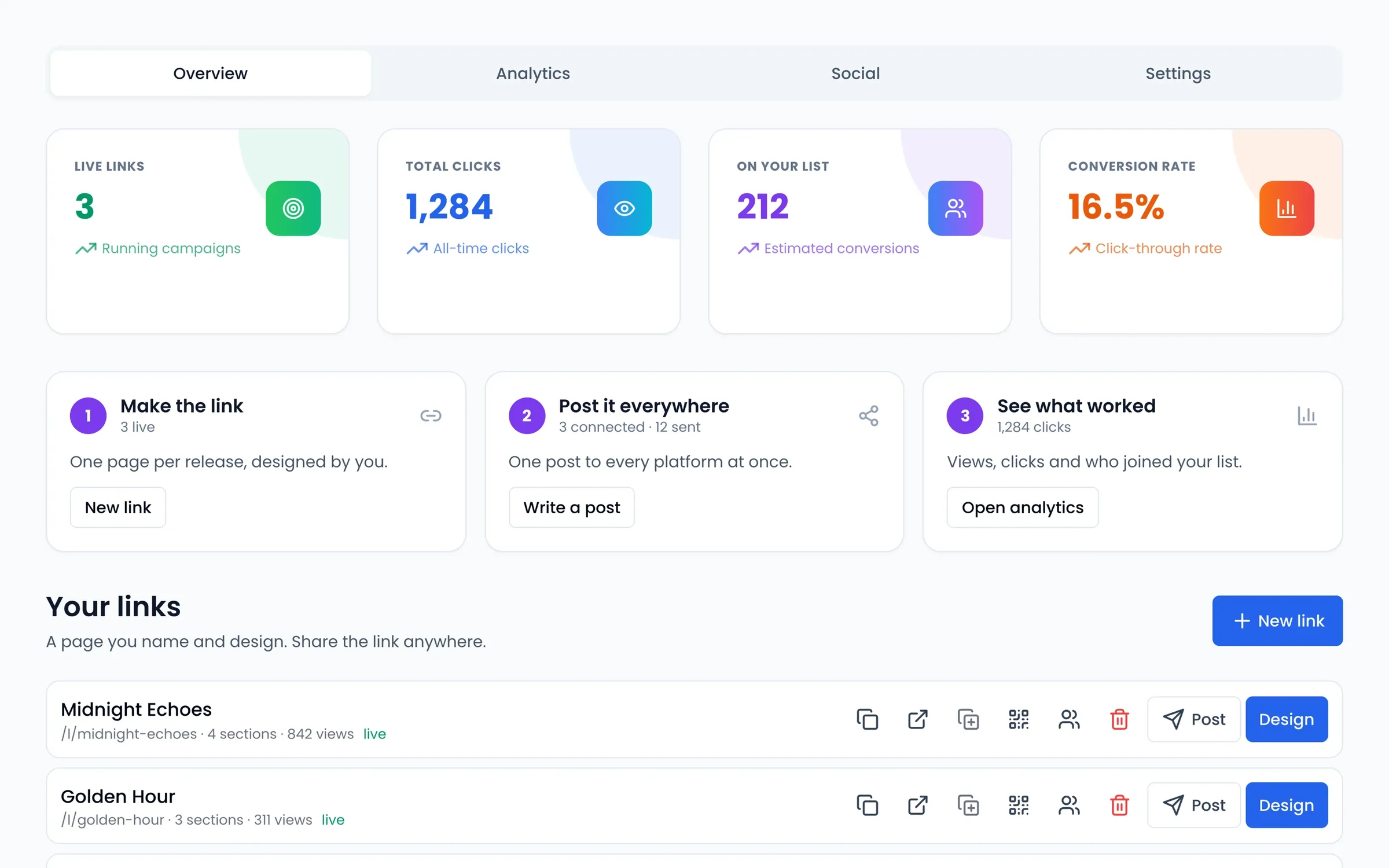Delete the Golden Hour link

[x=1119, y=805]
